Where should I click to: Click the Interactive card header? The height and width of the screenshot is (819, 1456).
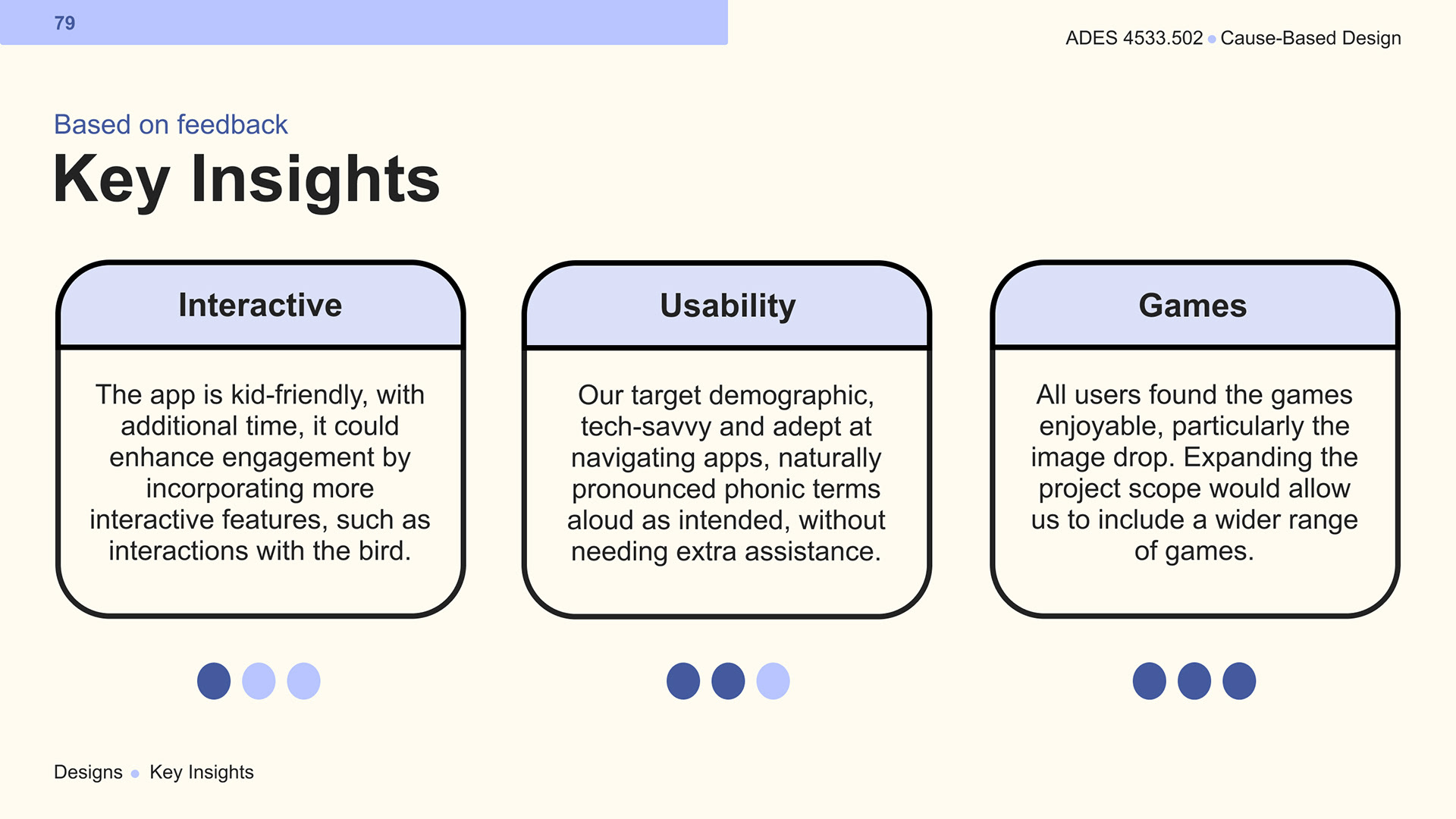[260, 305]
